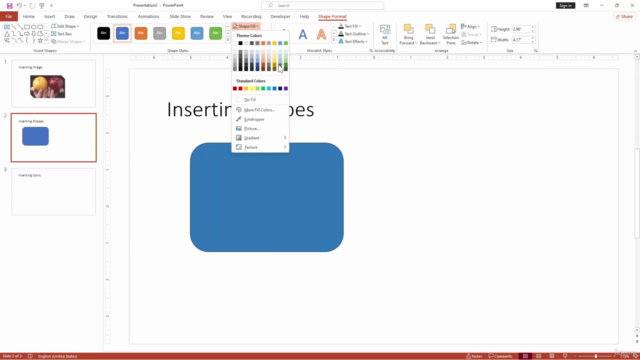This screenshot has height=360, width=640.
Task: Expand the Texture submenu
Action: pyautogui.click(x=260, y=147)
